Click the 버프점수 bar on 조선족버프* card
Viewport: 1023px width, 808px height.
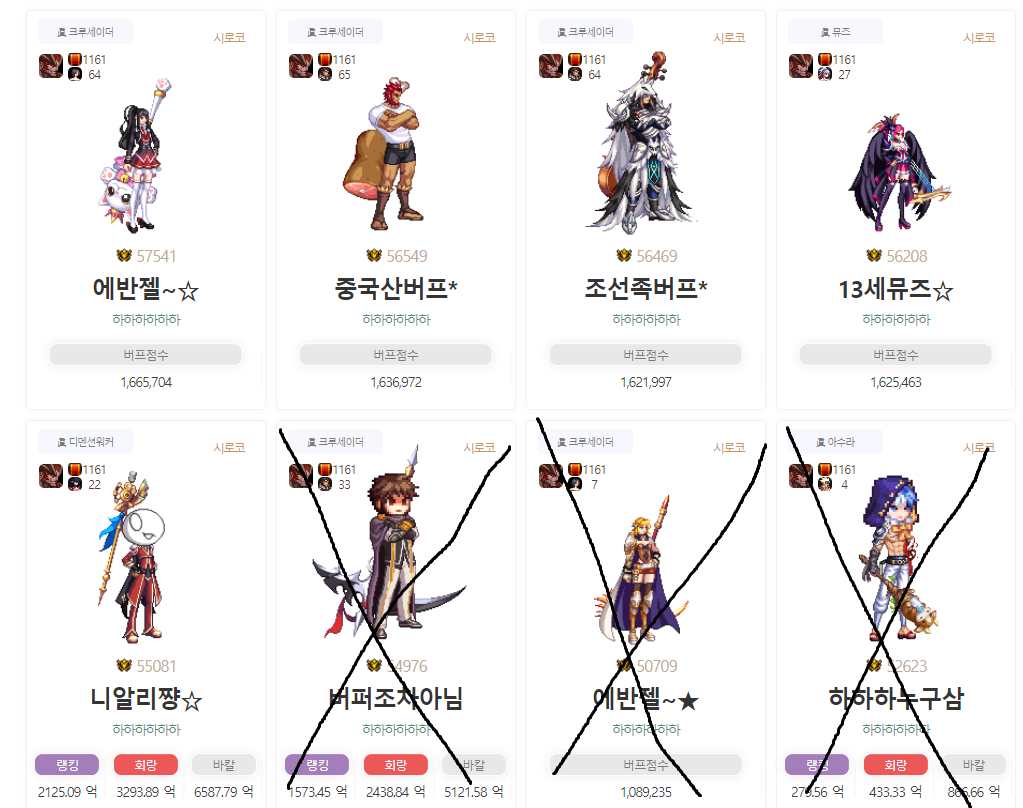coord(646,355)
